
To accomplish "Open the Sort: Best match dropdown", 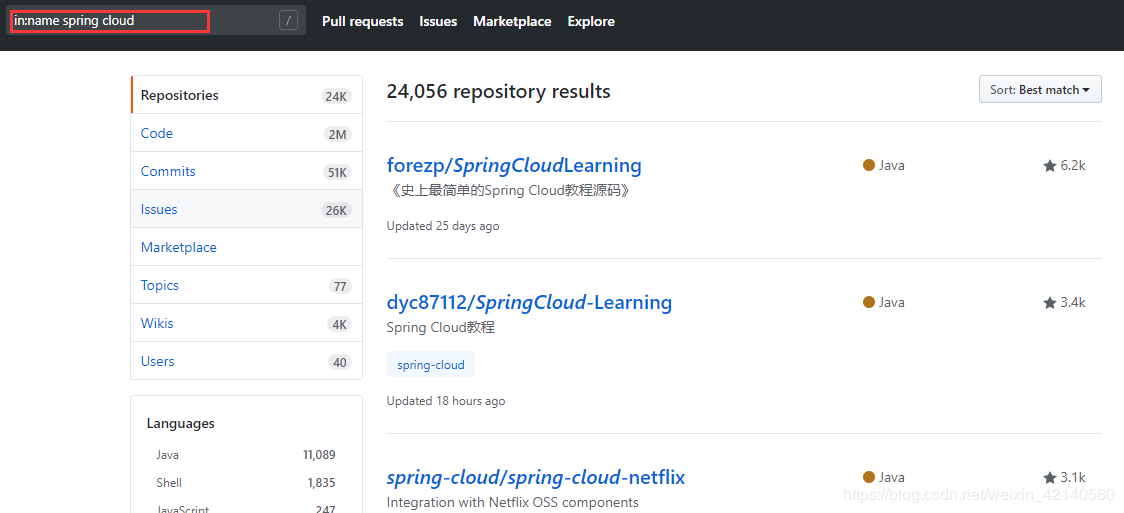I will point(1040,90).
